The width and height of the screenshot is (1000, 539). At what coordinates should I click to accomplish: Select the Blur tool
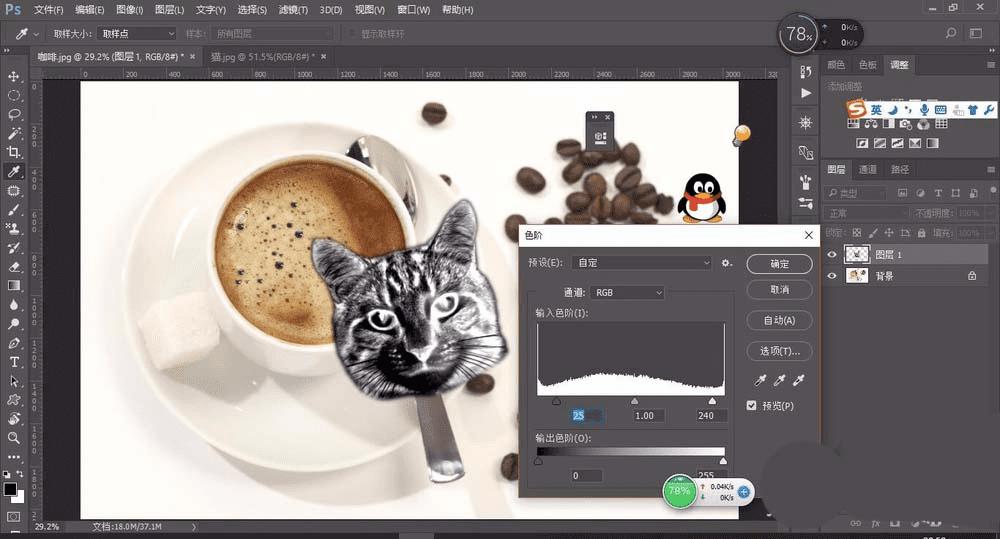click(13, 305)
